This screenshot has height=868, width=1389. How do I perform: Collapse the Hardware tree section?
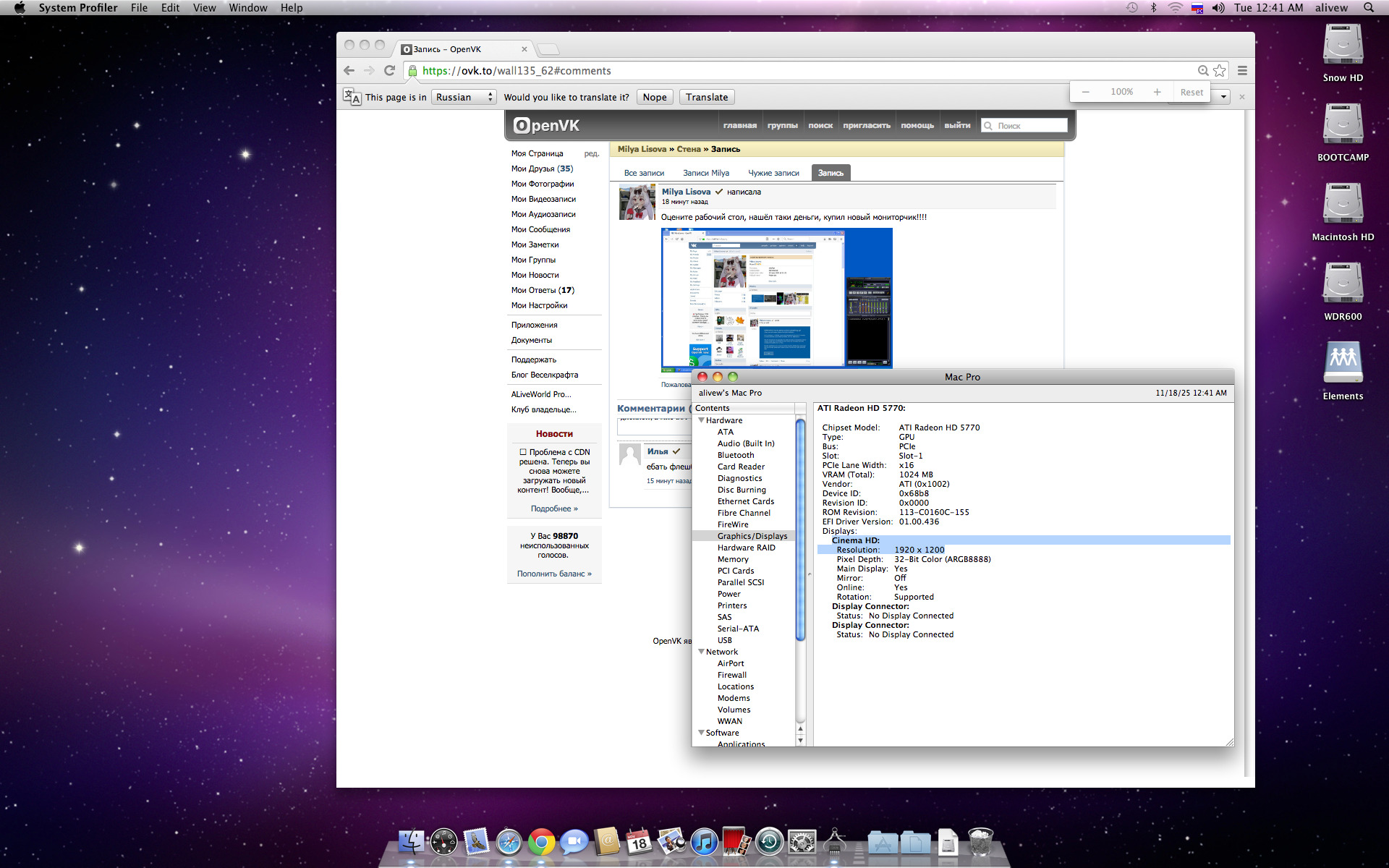click(x=701, y=420)
